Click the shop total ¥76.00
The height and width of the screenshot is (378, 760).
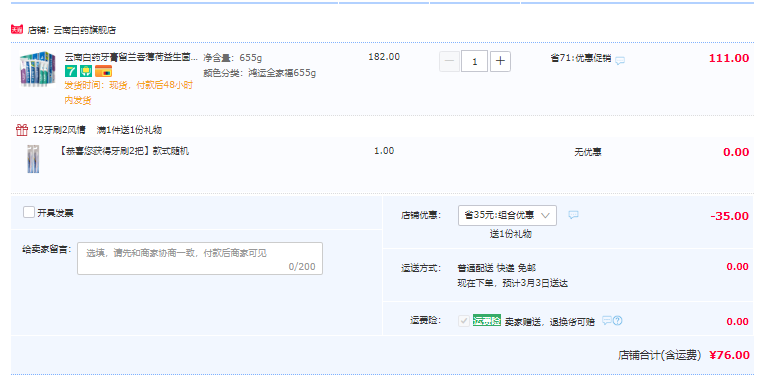[729, 355]
